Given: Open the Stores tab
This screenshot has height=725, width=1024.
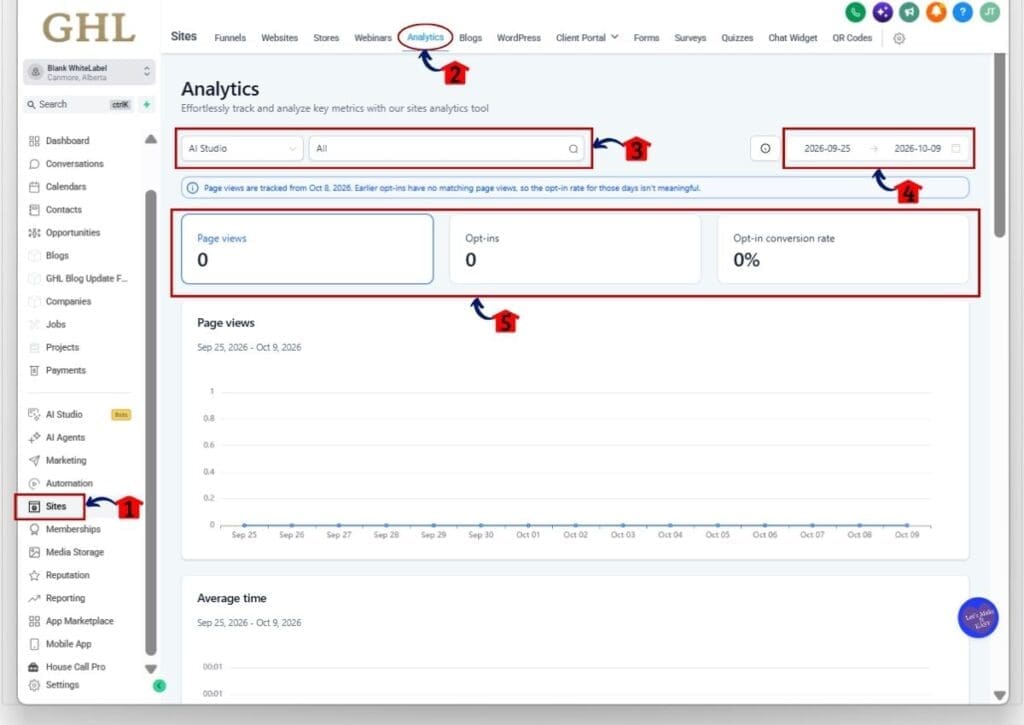Looking at the screenshot, I should click(x=326, y=38).
